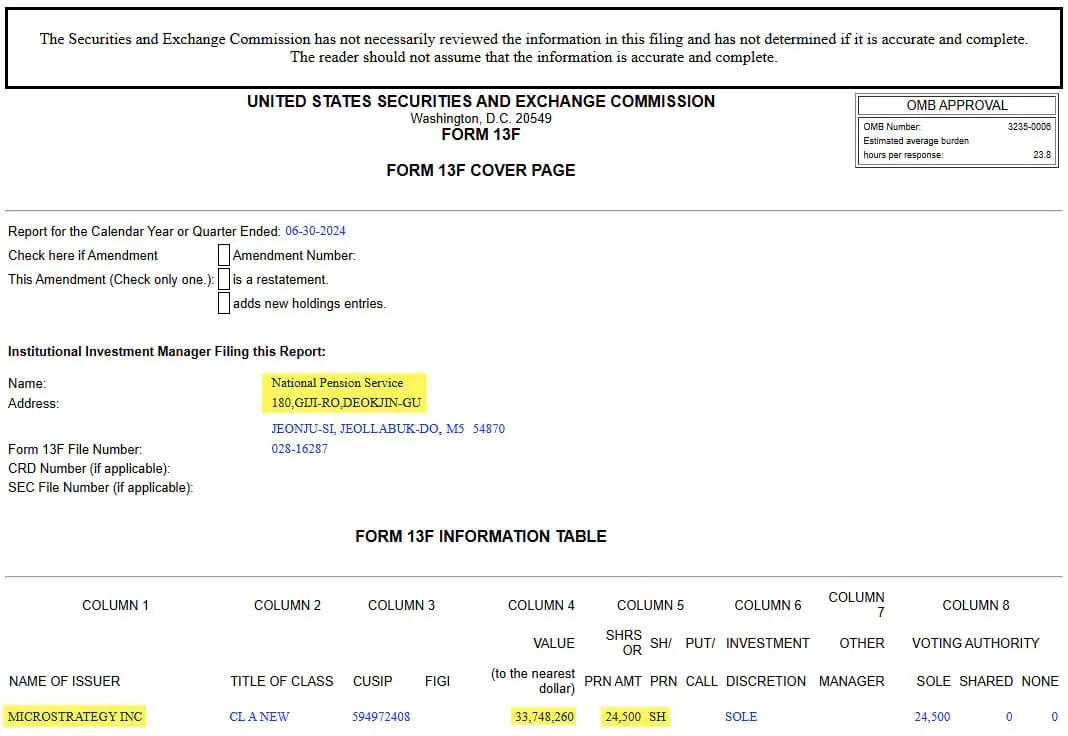Click the 'FIGI' column header
This screenshot has width=1068, height=736.
pos(437,681)
